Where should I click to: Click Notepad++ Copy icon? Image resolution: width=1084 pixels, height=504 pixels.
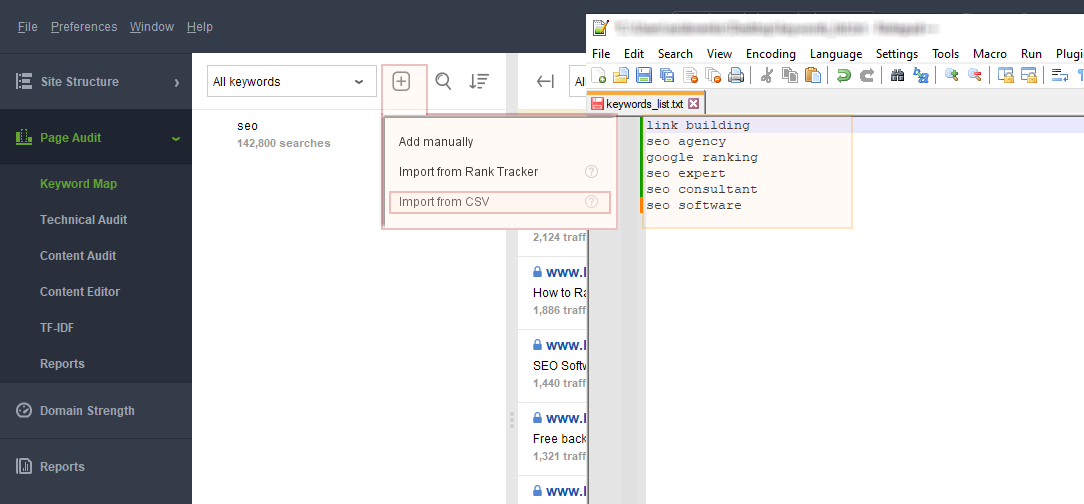click(x=789, y=75)
